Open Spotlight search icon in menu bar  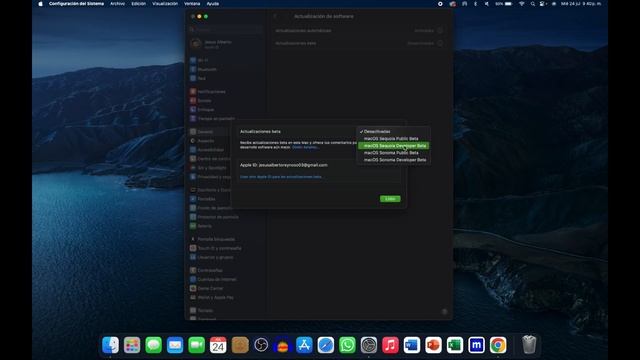533,4
